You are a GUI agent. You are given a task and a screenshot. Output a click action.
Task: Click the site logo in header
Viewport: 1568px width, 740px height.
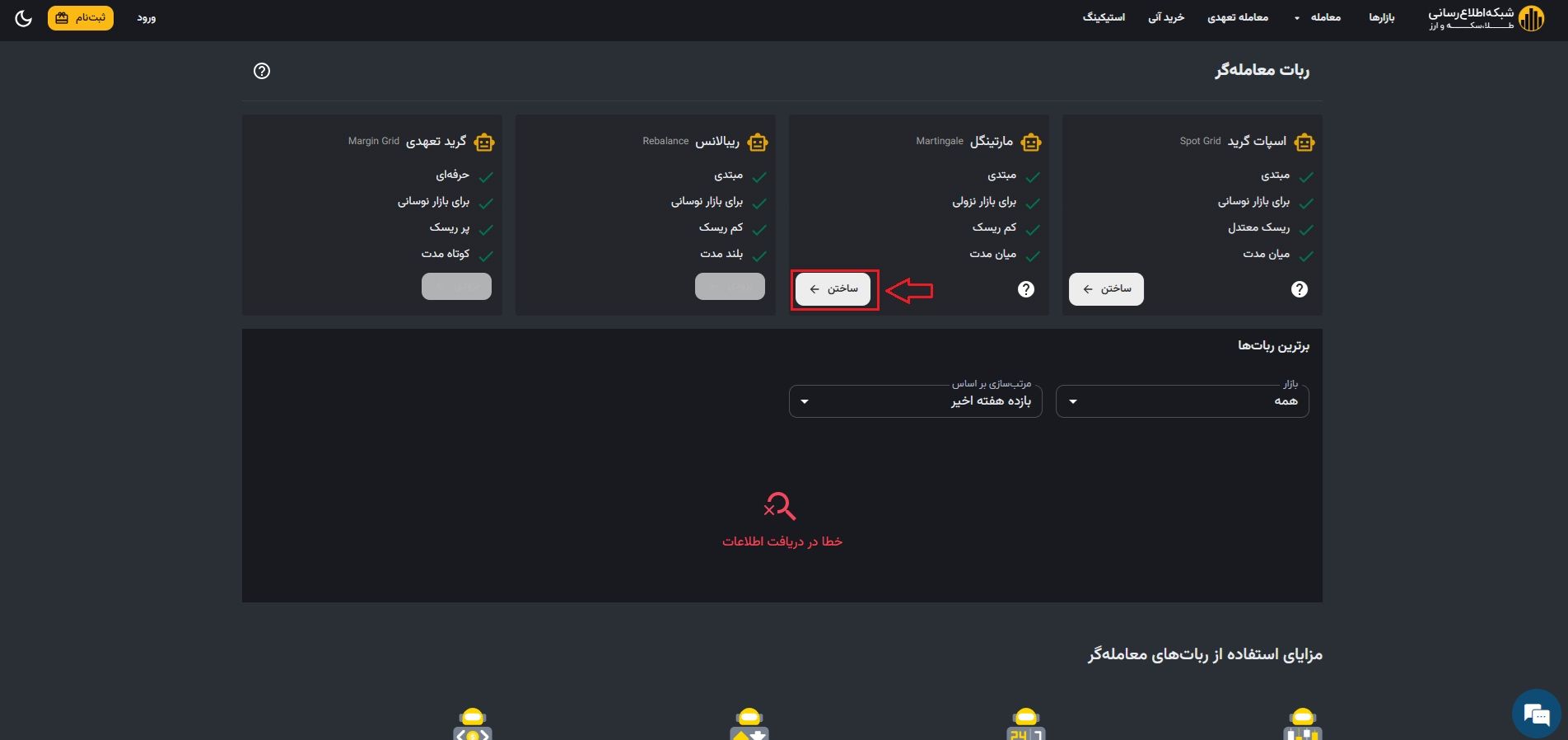pyautogui.click(x=1486, y=18)
